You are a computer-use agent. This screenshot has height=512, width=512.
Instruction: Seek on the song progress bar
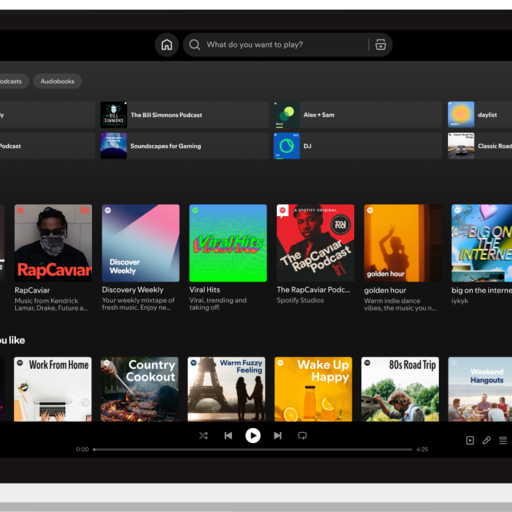[x=253, y=449]
